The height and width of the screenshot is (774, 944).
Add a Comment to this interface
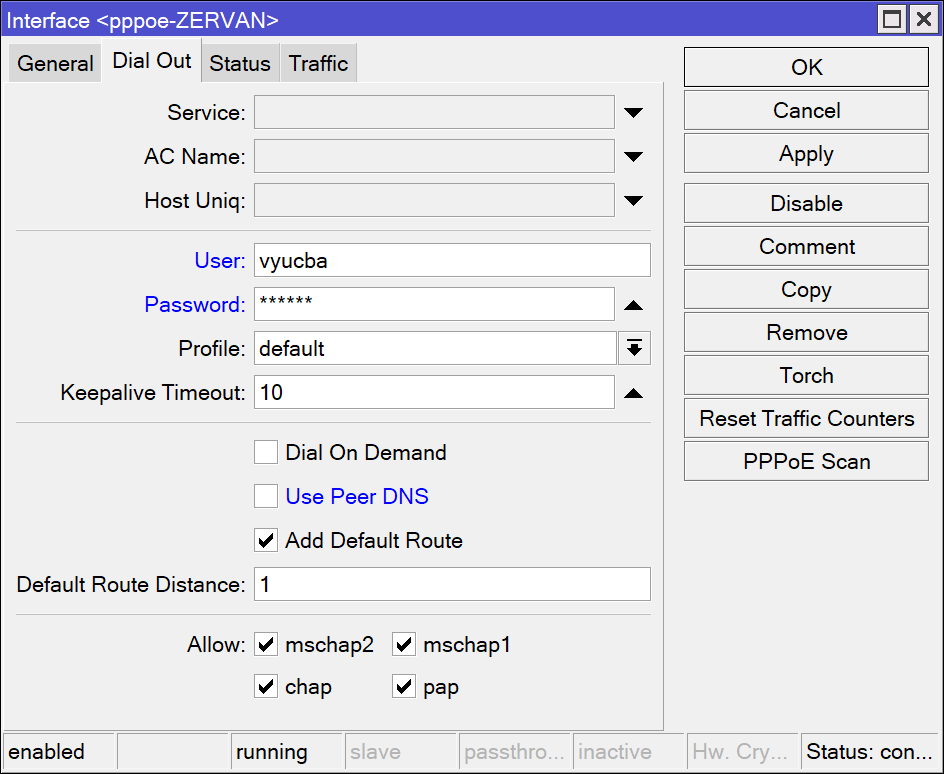point(805,246)
